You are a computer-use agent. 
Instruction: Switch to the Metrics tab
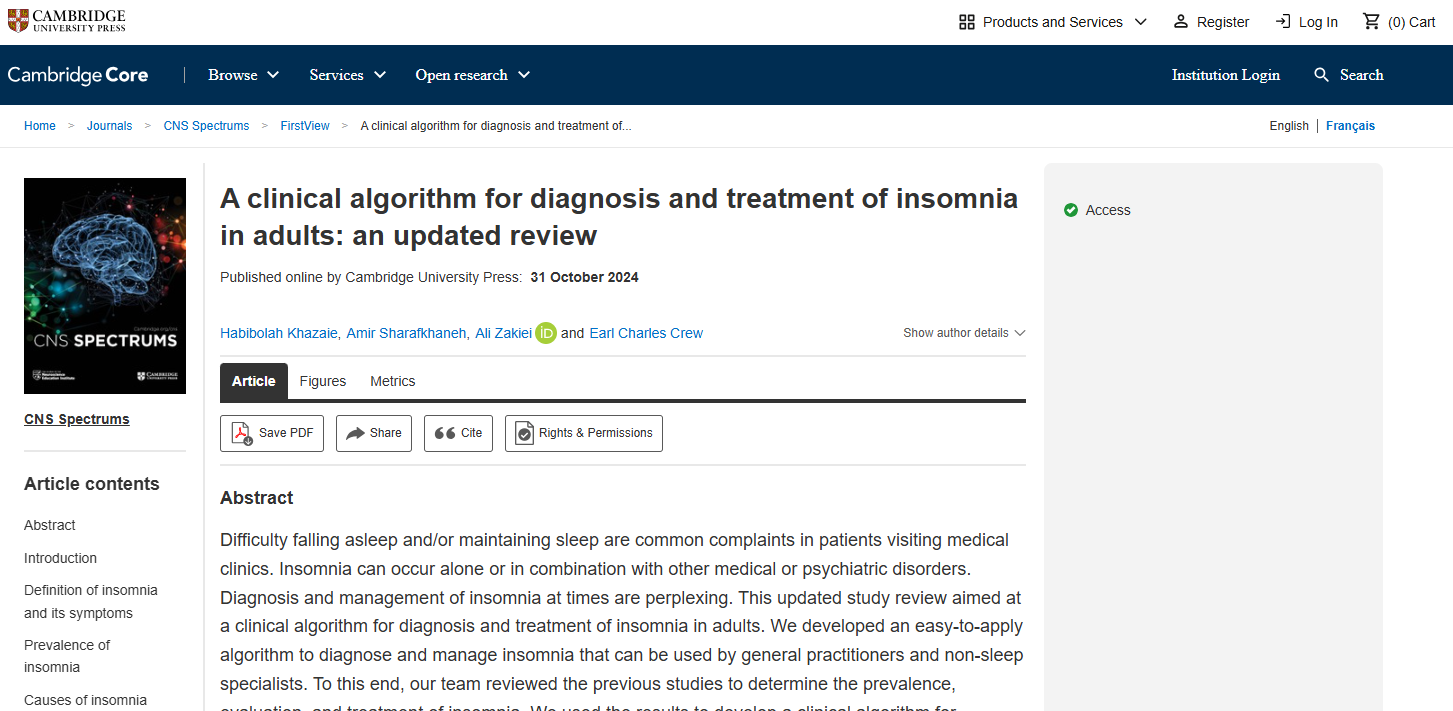tap(392, 381)
